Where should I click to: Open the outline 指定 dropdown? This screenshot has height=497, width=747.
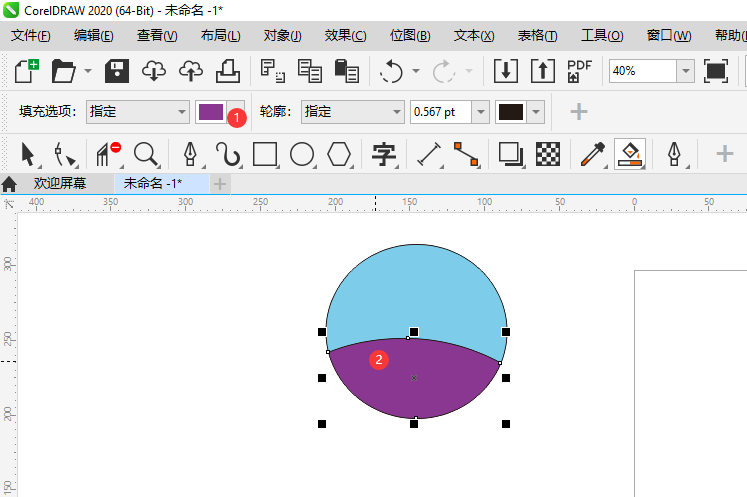(x=353, y=112)
